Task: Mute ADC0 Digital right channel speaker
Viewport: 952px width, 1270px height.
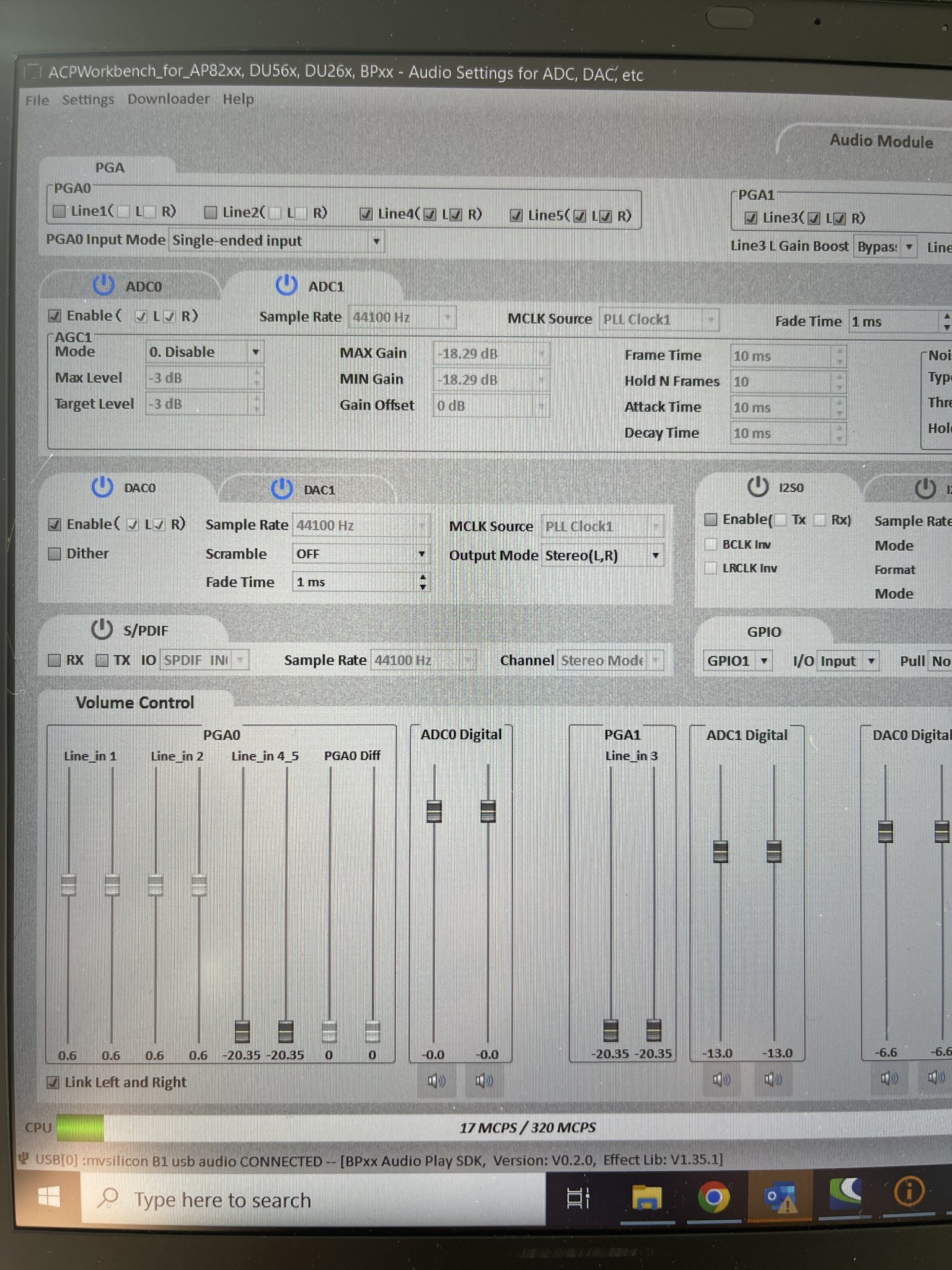Action: click(484, 1081)
